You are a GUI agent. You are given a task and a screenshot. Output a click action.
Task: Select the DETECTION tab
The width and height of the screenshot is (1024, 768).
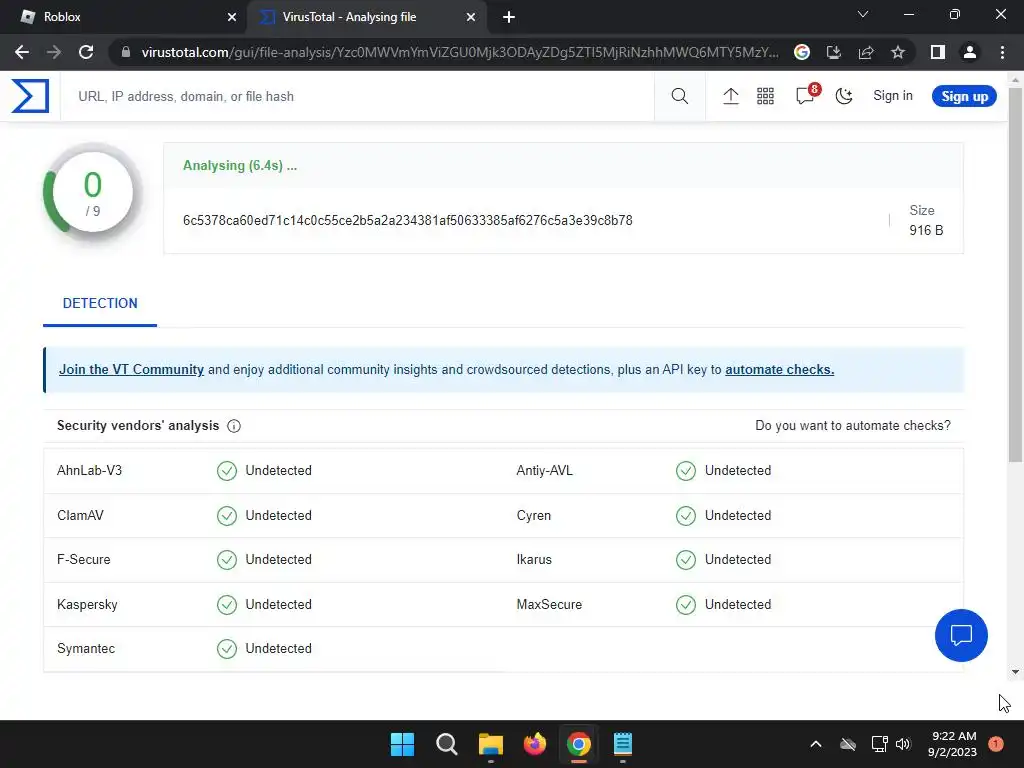point(100,304)
